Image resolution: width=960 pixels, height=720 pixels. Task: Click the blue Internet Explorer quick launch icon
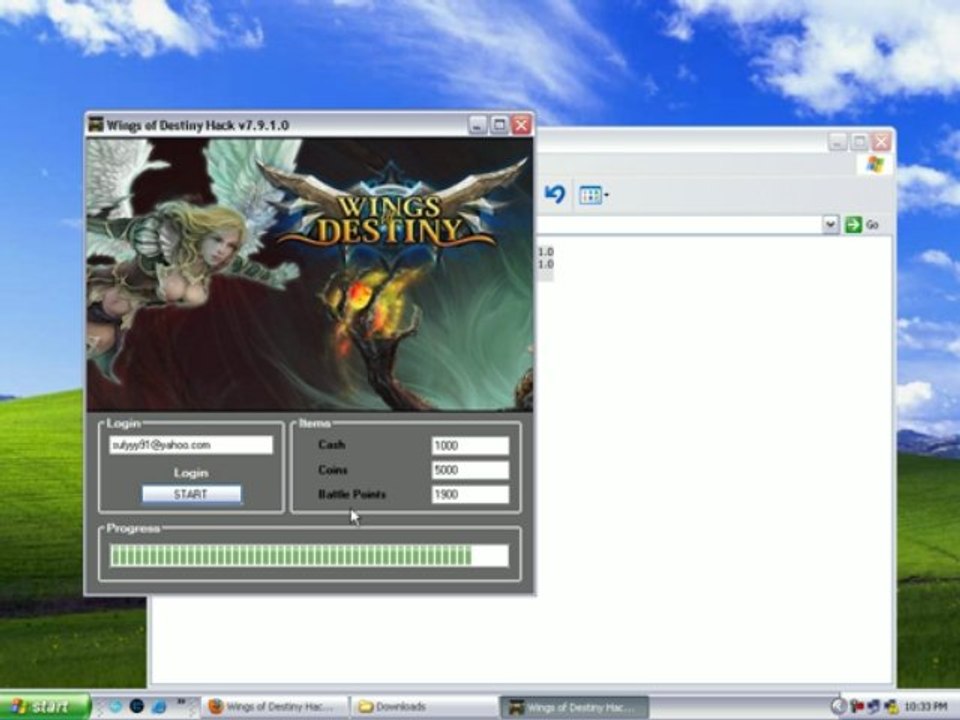[159, 707]
